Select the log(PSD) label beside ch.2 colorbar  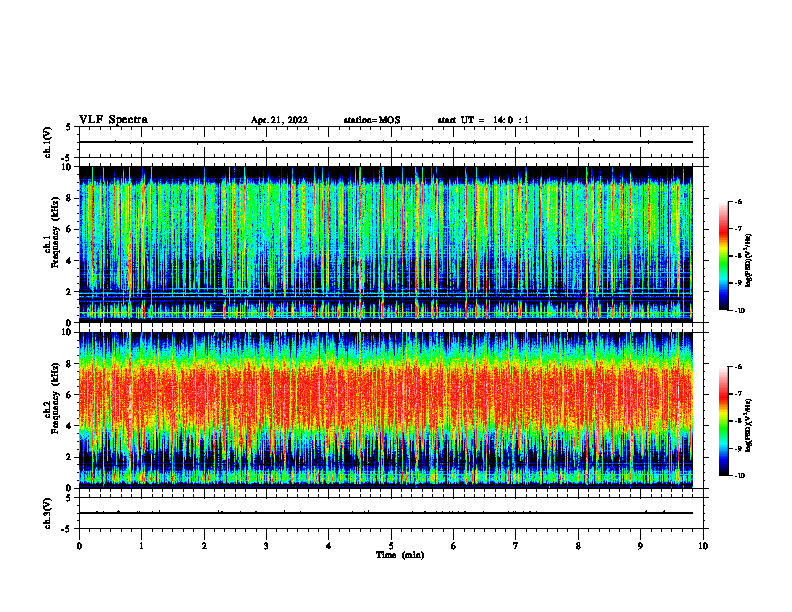[748, 426]
